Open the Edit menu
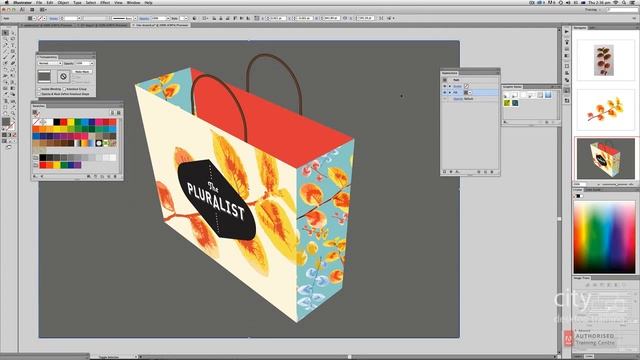Screen dimensions: 640x360 (50, 2)
